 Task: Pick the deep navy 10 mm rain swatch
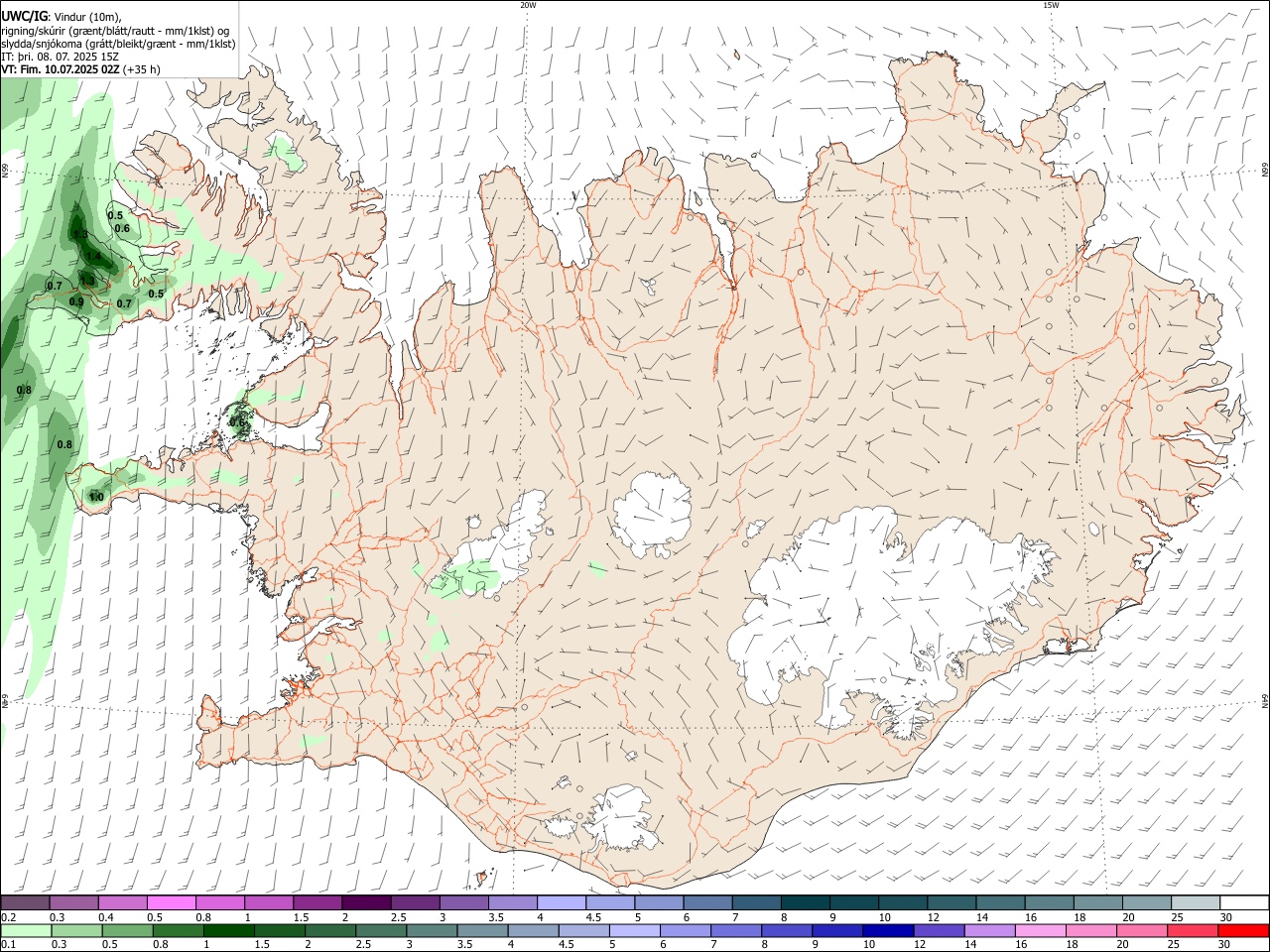(x=889, y=930)
